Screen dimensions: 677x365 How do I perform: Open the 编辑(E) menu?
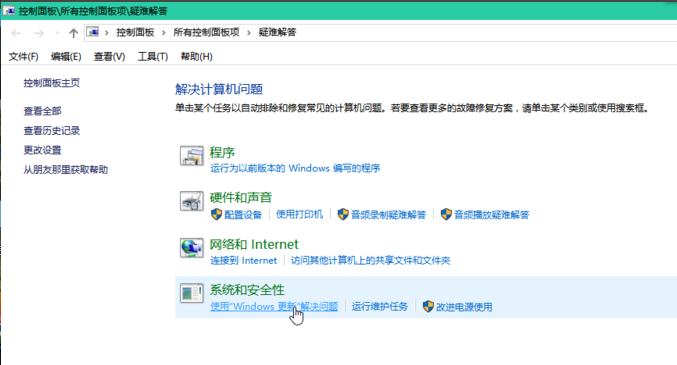pos(66,57)
